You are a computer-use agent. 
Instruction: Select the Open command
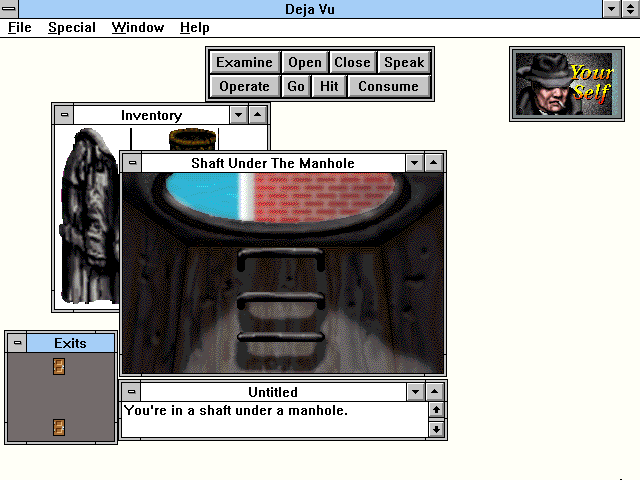305,62
